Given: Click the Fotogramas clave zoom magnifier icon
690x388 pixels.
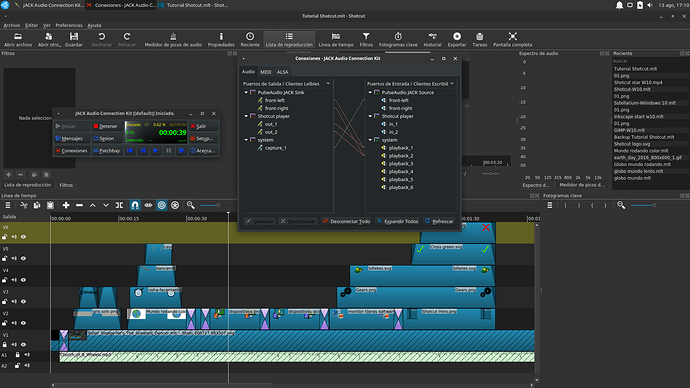Looking at the screenshot, I should pos(621,205).
